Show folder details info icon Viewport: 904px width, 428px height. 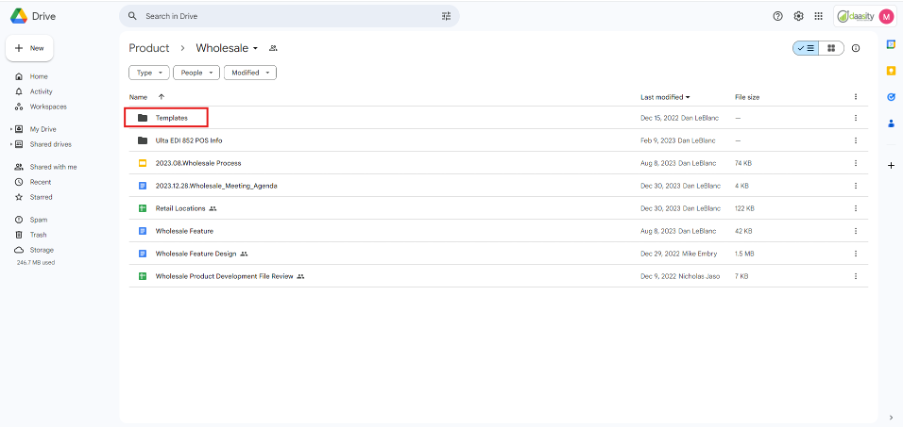point(856,48)
